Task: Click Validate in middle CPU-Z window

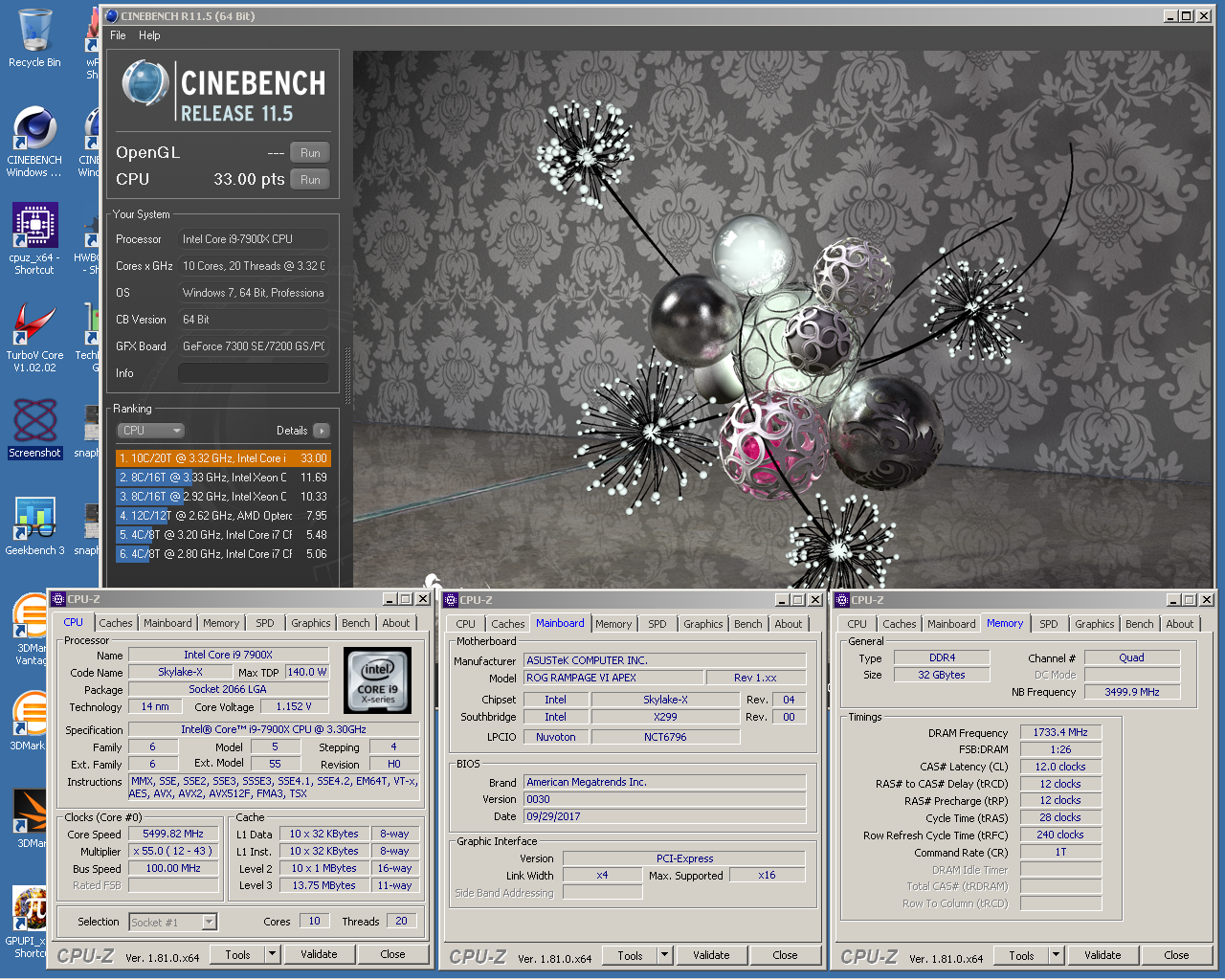Action: (x=711, y=955)
